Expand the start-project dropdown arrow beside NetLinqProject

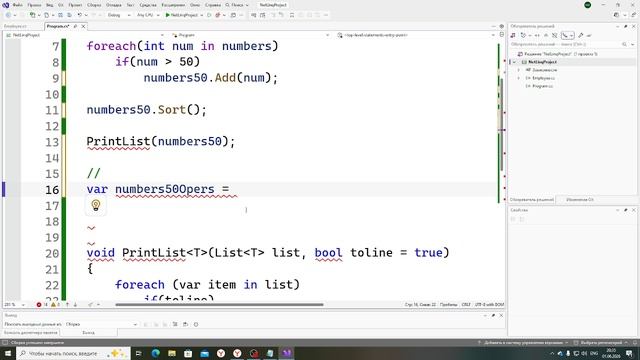(x=201, y=15)
